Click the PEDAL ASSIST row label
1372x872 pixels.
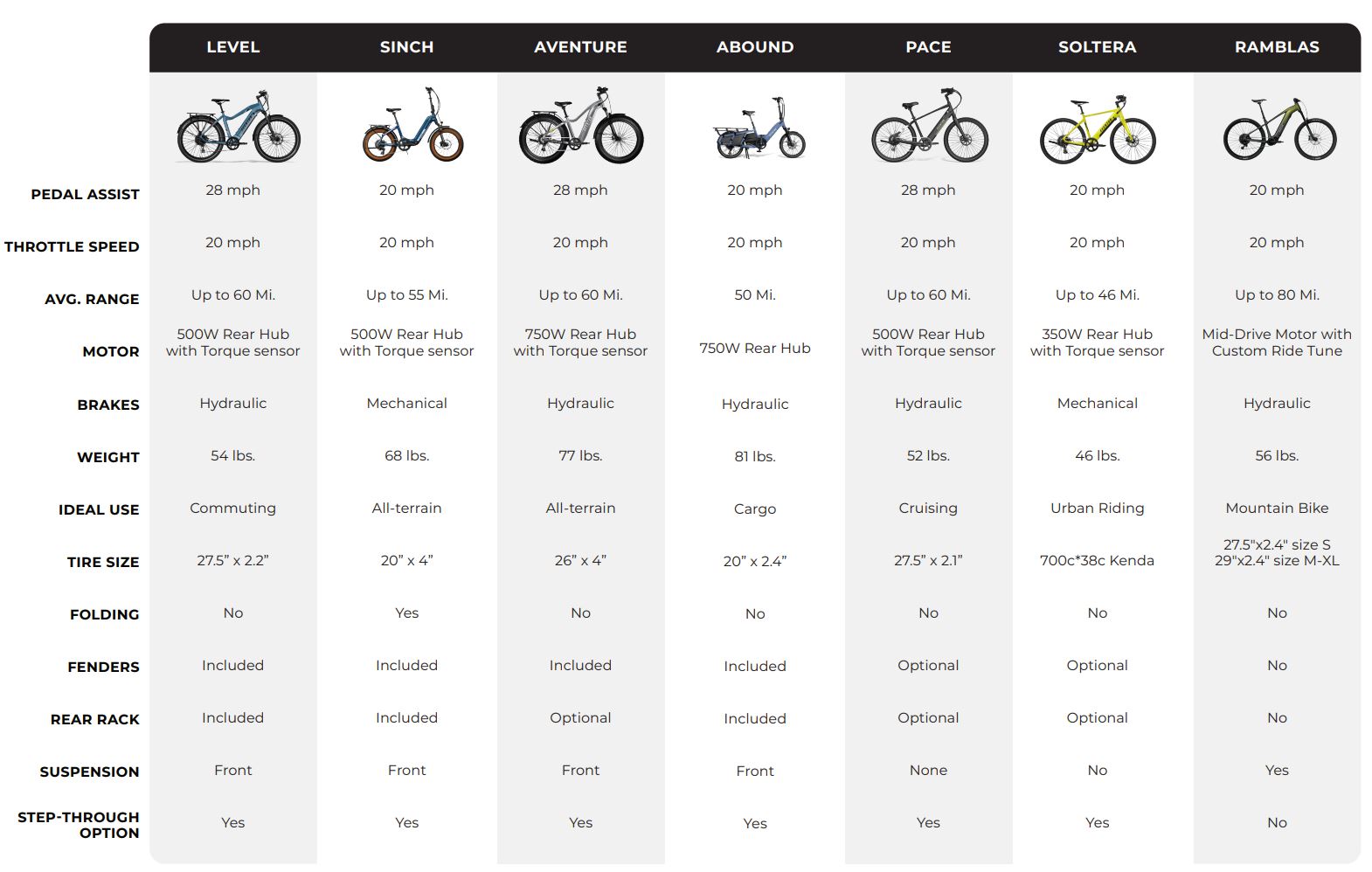coord(85,194)
